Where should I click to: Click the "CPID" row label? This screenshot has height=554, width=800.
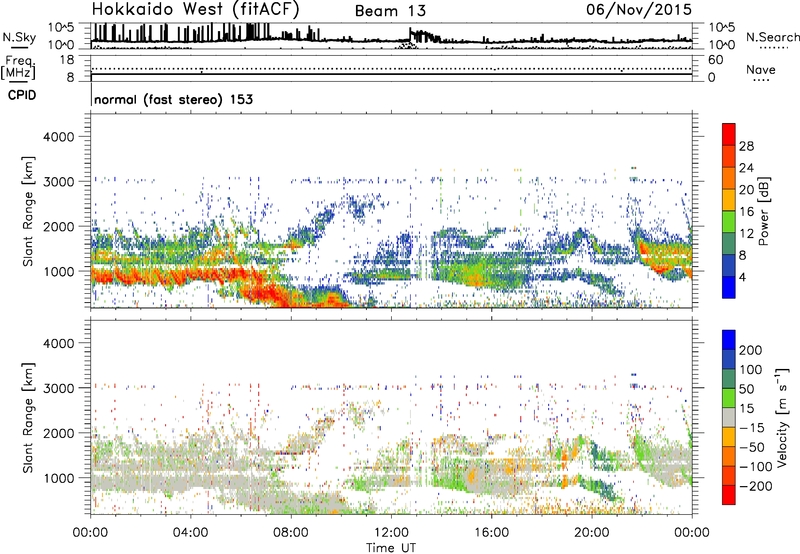[x=22, y=95]
